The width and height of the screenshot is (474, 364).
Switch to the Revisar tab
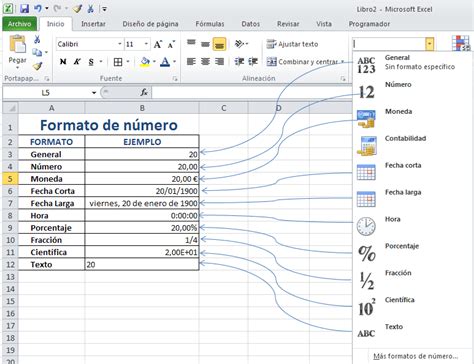pyautogui.click(x=288, y=24)
